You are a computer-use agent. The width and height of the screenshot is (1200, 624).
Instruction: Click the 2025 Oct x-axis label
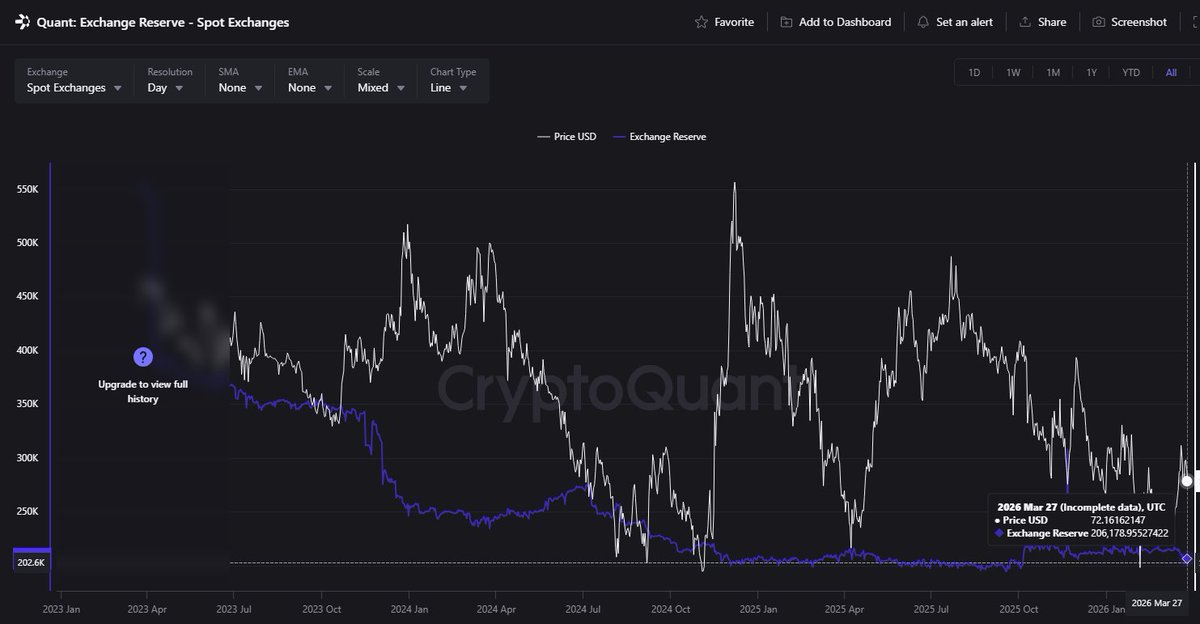tap(1017, 608)
